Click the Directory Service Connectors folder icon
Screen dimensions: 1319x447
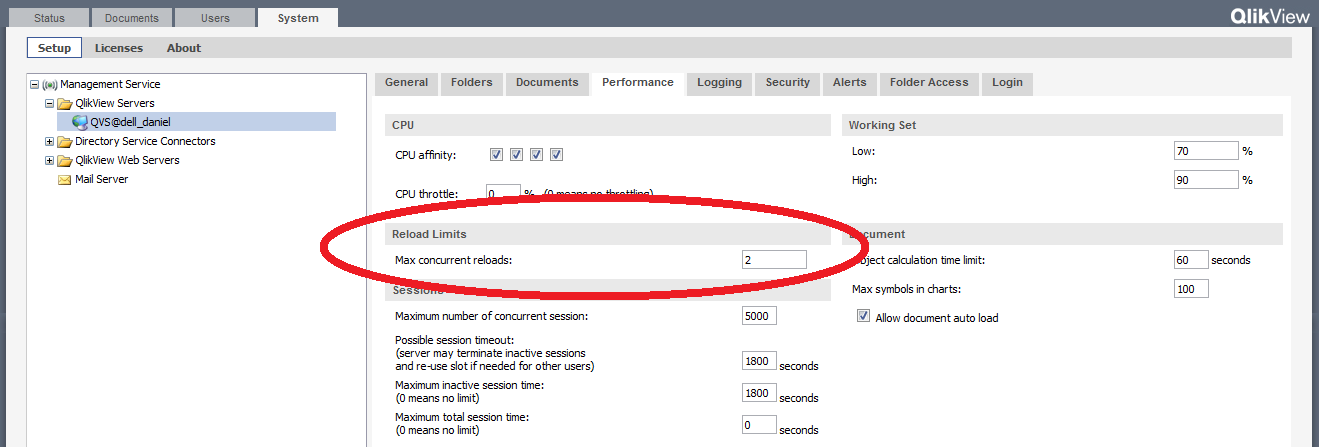(x=64, y=142)
